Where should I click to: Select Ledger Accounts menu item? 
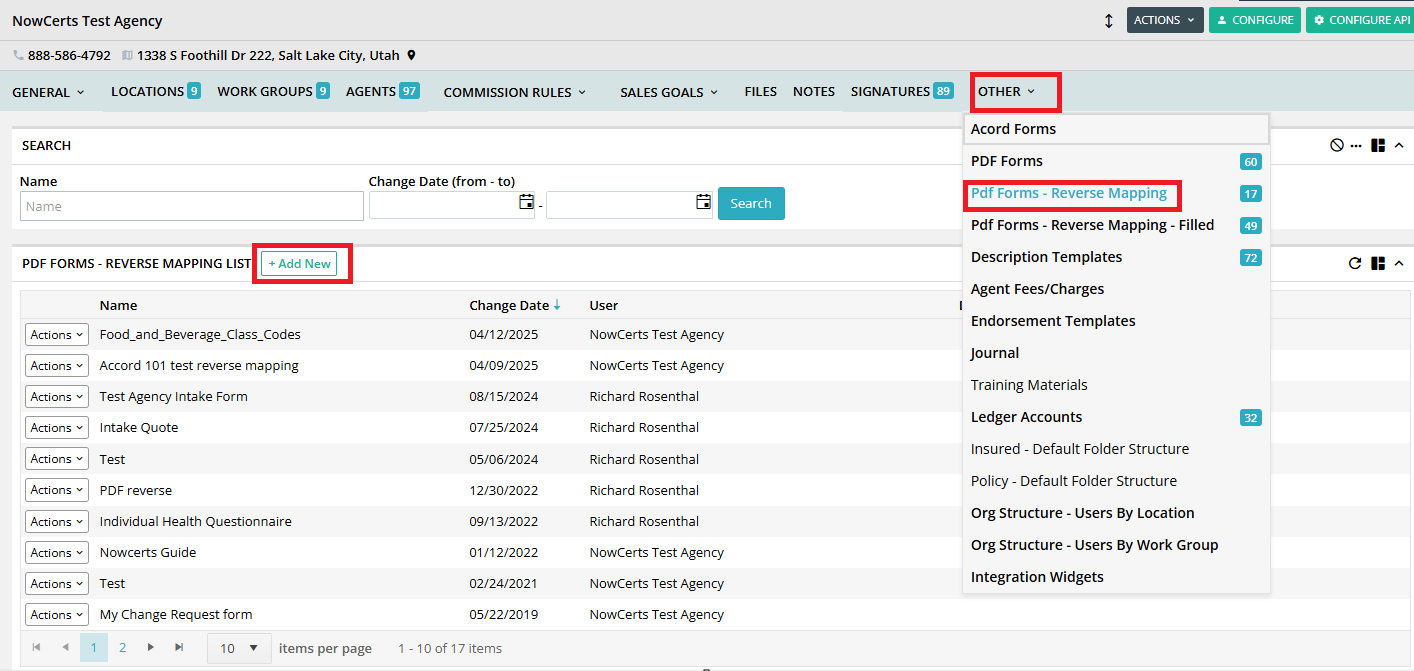pyautogui.click(x=1116, y=417)
